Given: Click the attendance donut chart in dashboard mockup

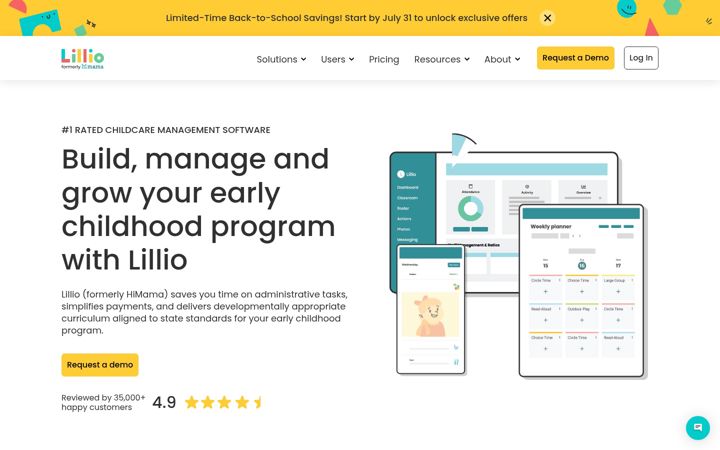Looking at the screenshot, I should [x=470, y=209].
